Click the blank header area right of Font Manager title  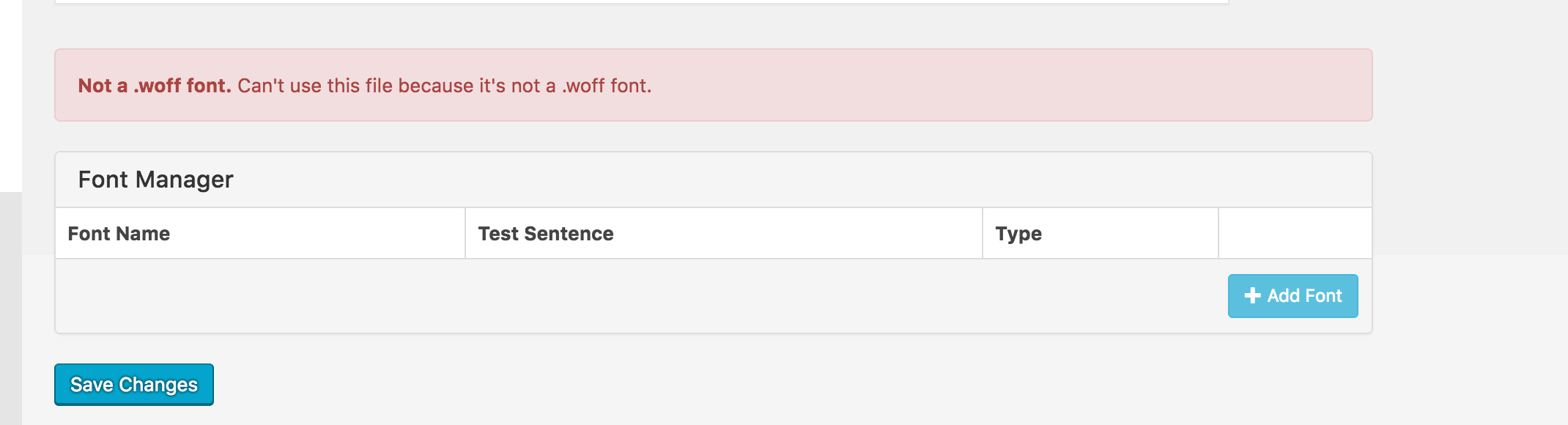806,180
